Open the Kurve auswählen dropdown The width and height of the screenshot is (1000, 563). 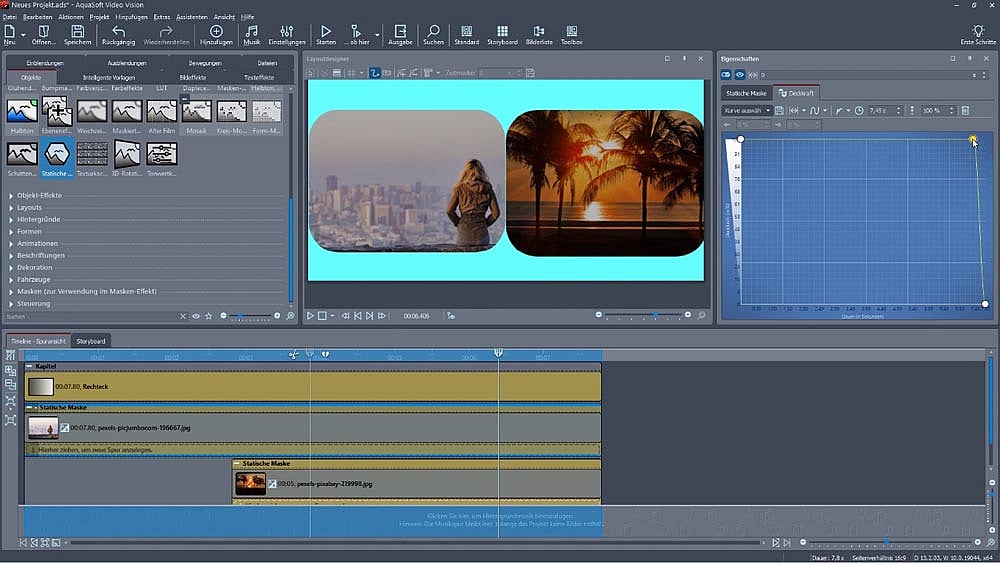point(746,110)
